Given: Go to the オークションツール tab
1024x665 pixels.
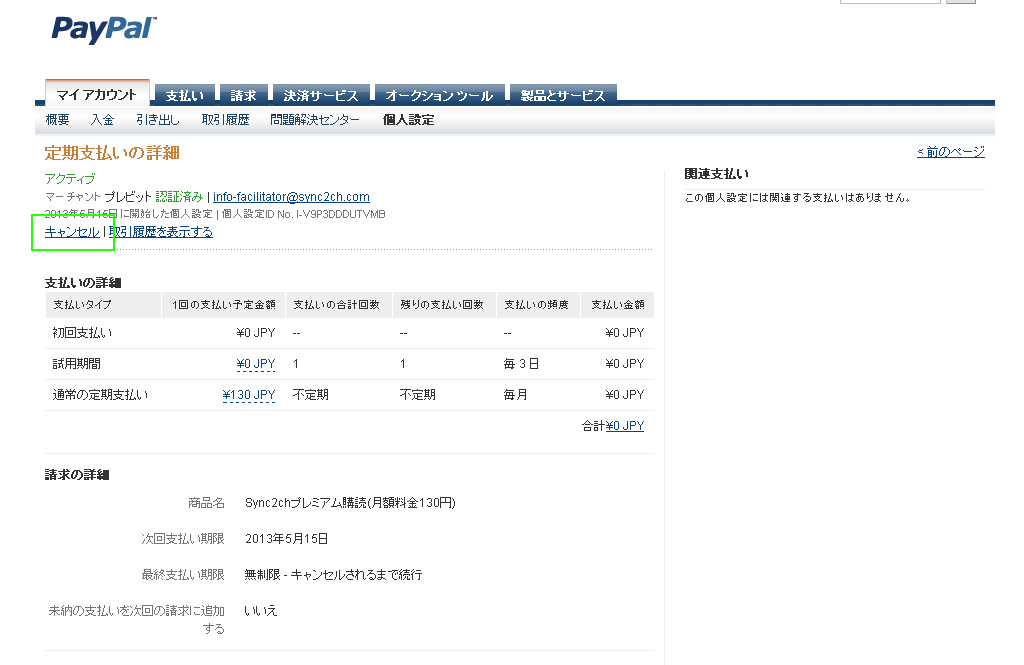Looking at the screenshot, I should (439, 95).
